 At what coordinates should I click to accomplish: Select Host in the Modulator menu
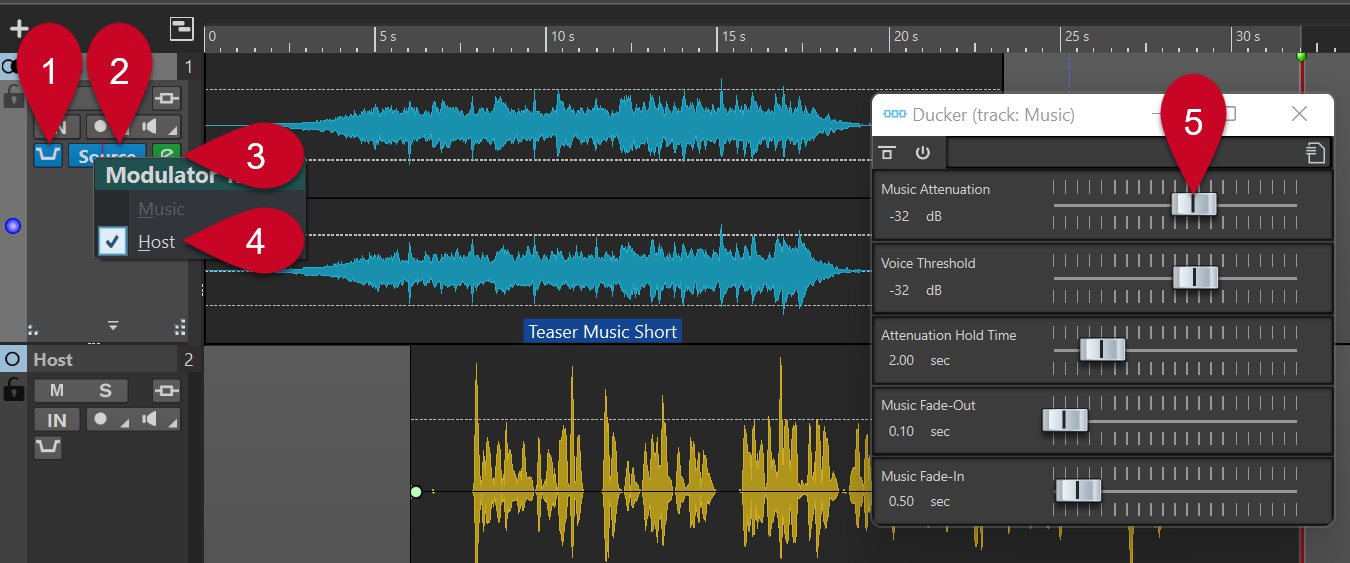[157, 242]
